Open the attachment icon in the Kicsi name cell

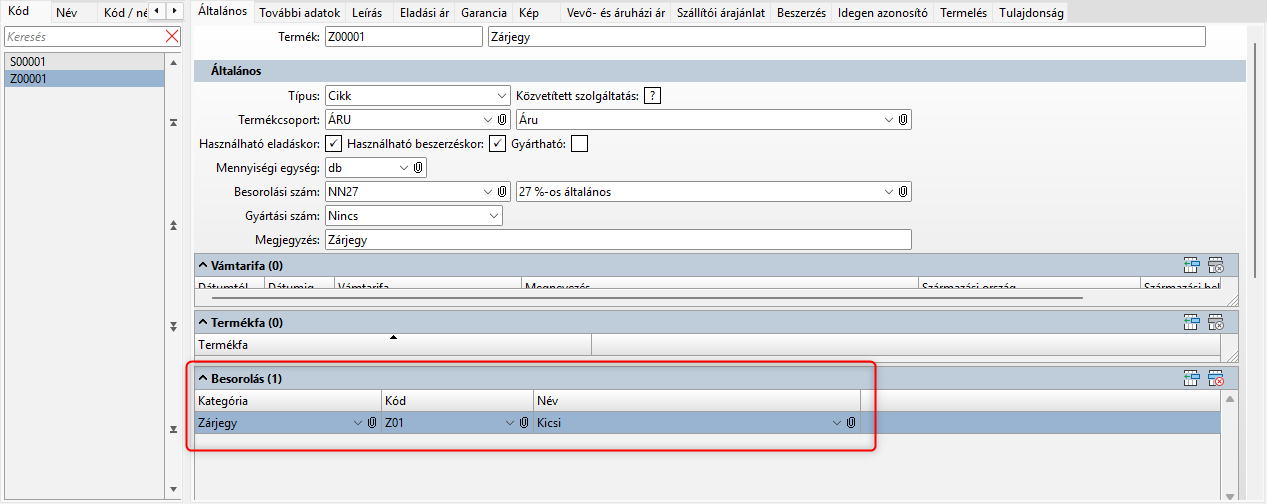point(851,423)
